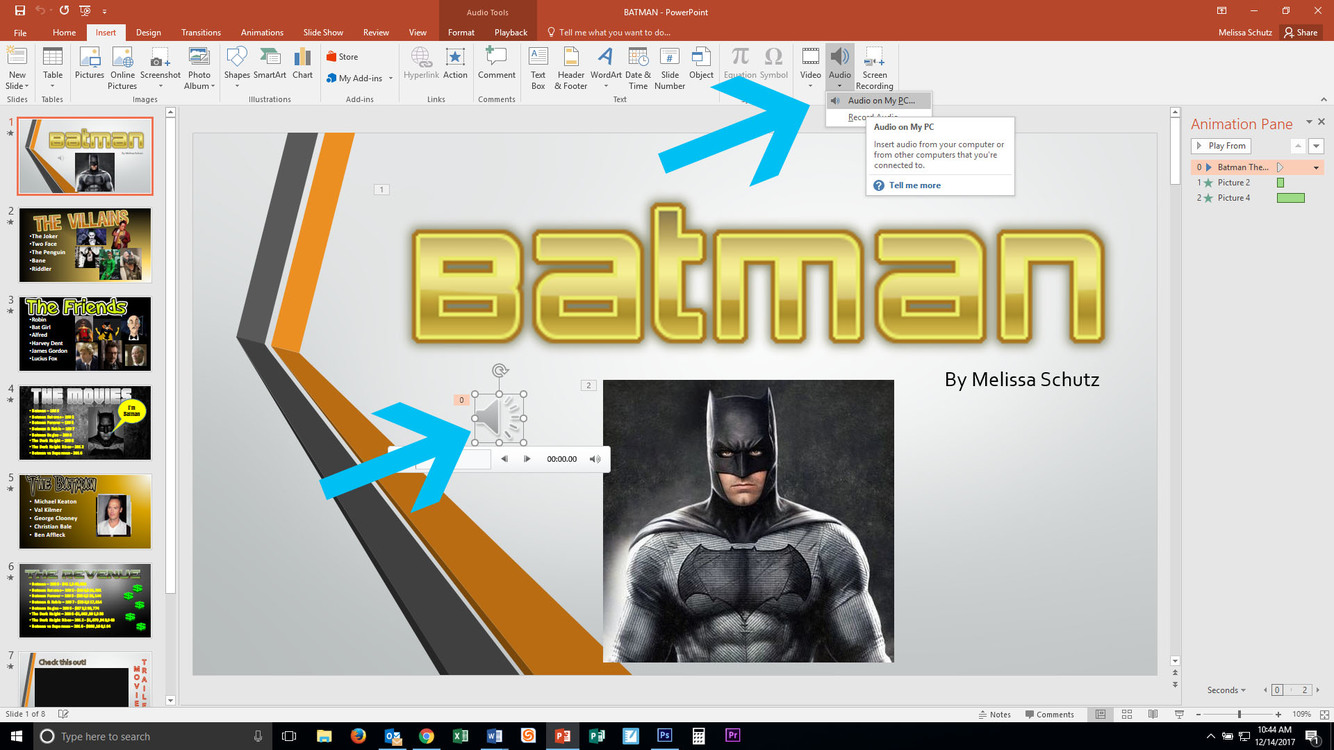Select the audio speaker icon on slide
This screenshot has height=750, width=1334.
click(x=497, y=417)
